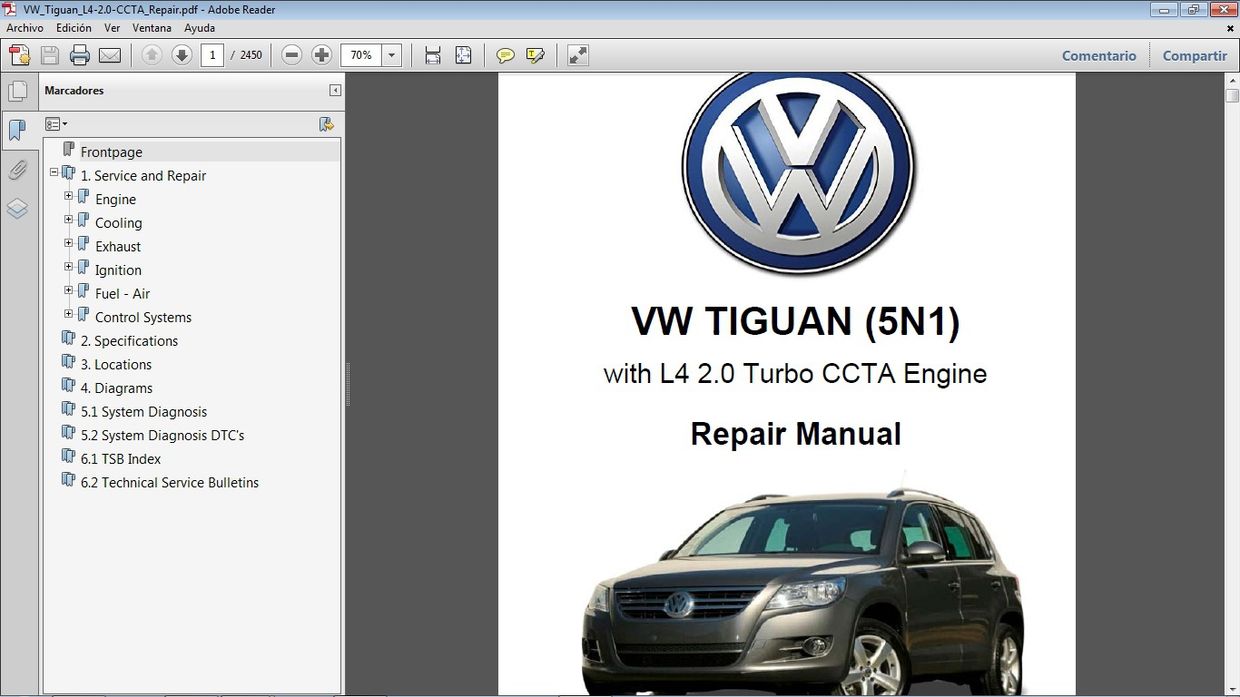Open the Ventana menu

click(152, 28)
